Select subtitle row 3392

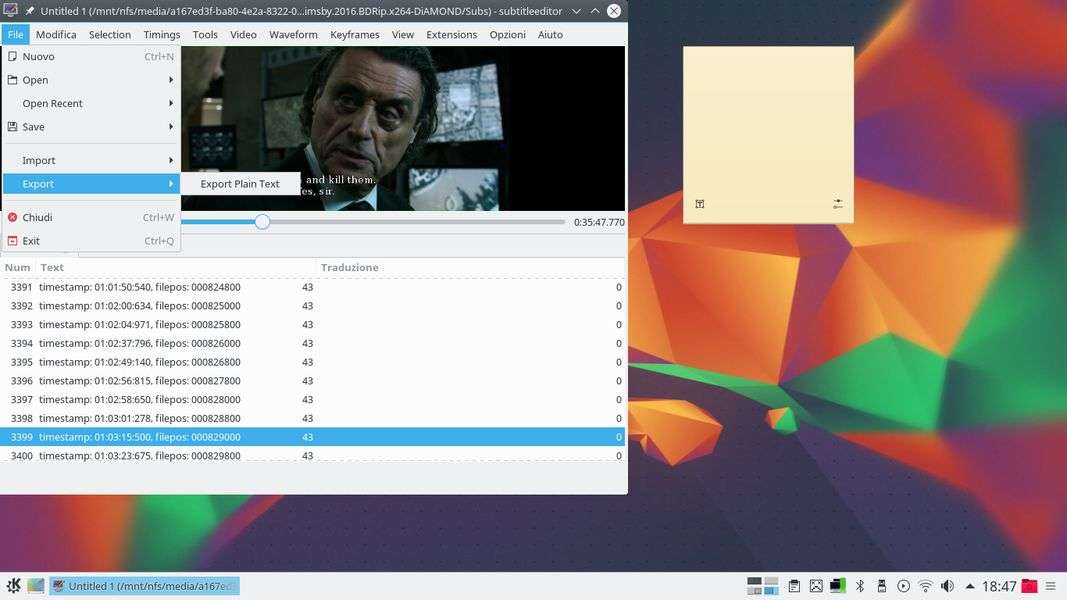pyautogui.click(x=312, y=306)
